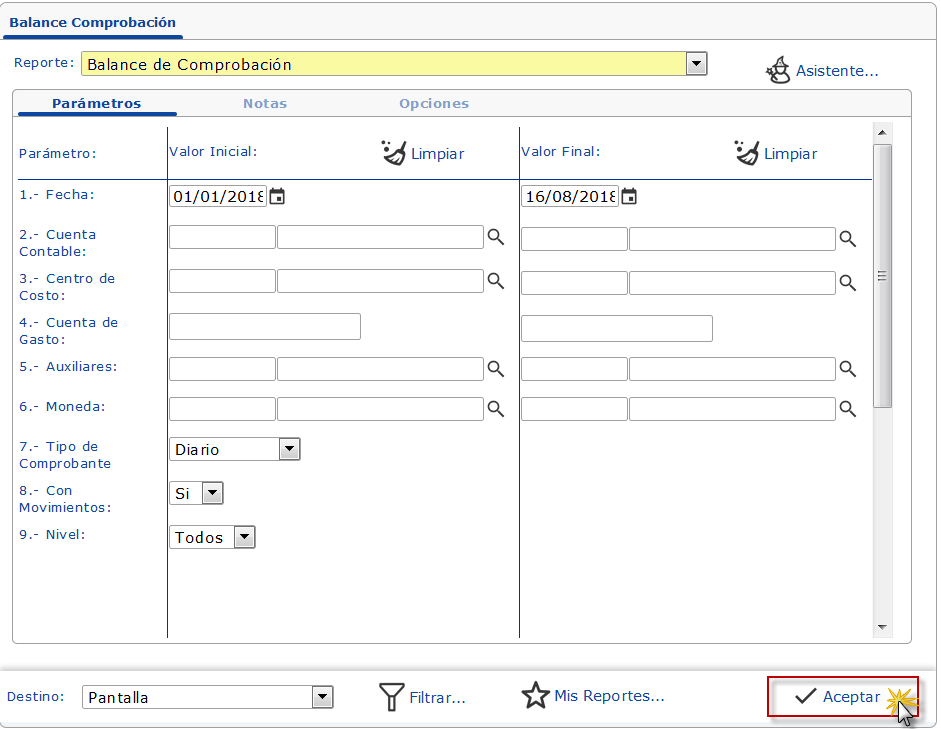Clear initial values with Limpiar broom
The width and height of the screenshot is (941, 729).
pyautogui.click(x=396, y=153)
